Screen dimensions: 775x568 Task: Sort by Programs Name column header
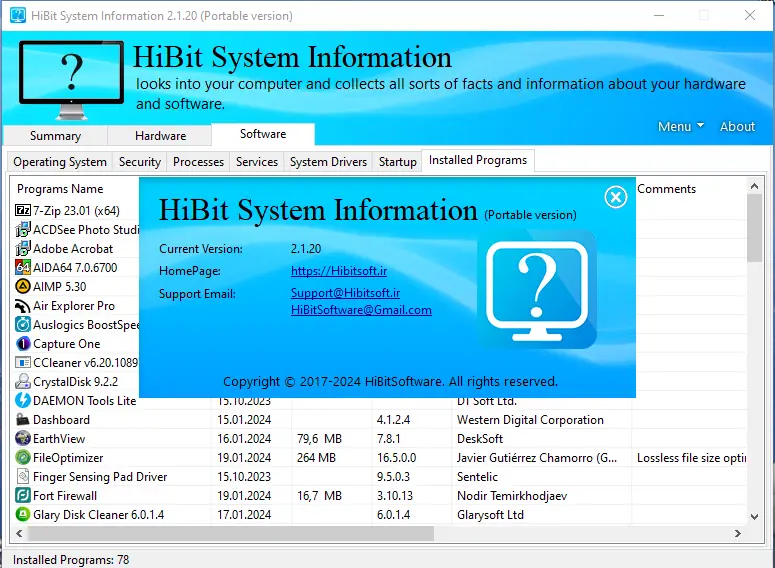pyautogui.click(x=60, y=189)
